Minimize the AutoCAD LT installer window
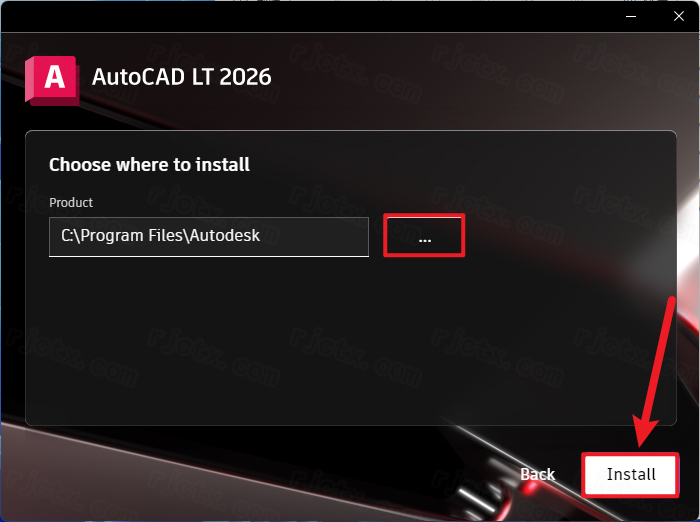Image resolution: width=700 pixels, height=522 pixels. tap(631, 17)
